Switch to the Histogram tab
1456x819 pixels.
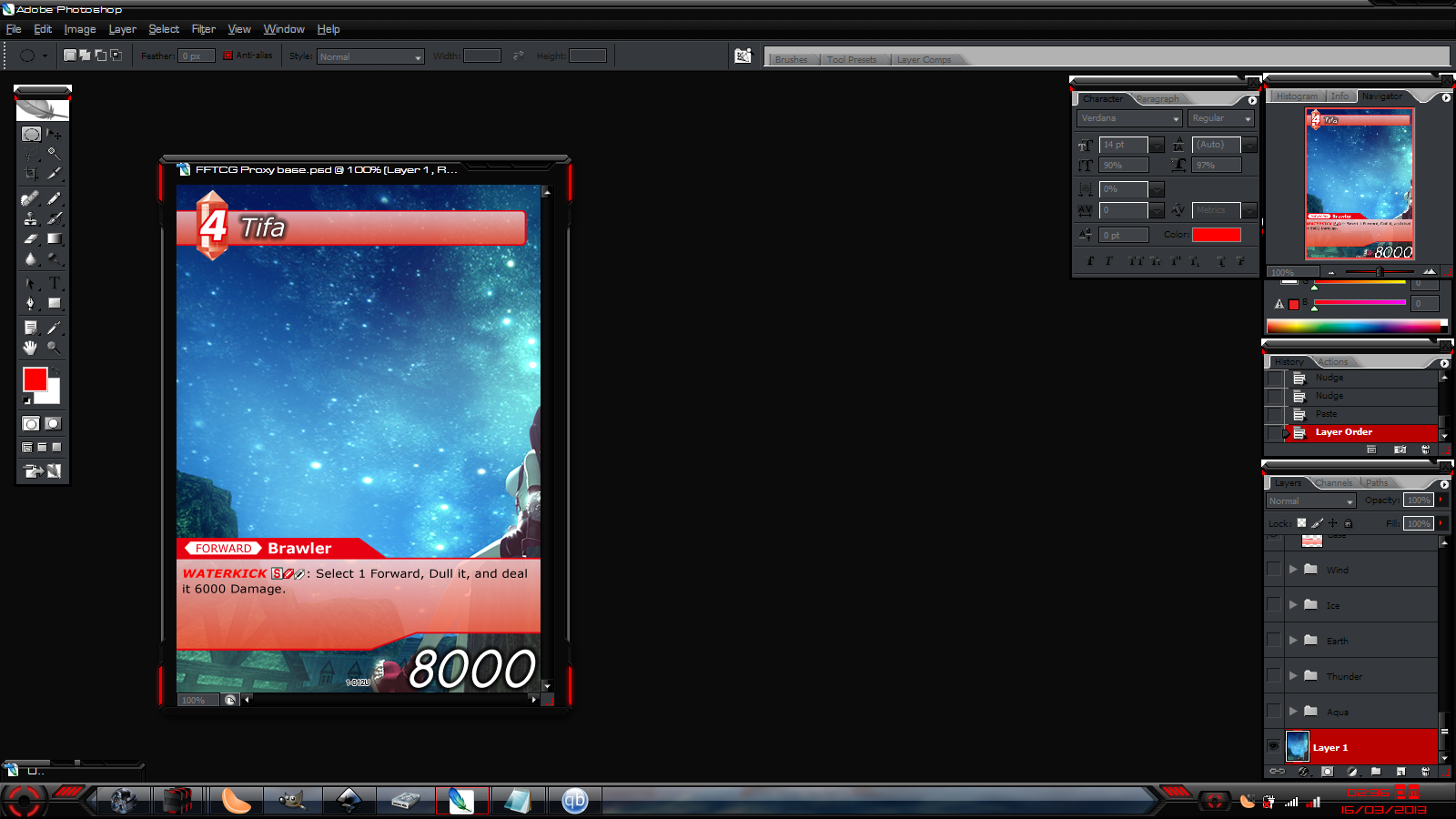tap(1297, 96)
